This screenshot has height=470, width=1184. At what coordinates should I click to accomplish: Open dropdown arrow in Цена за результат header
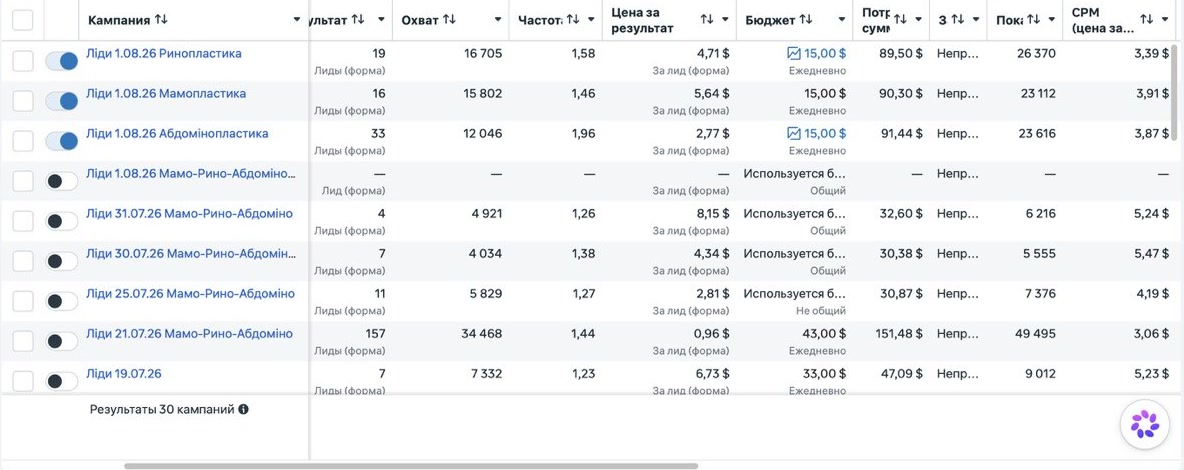pos(726,20)
